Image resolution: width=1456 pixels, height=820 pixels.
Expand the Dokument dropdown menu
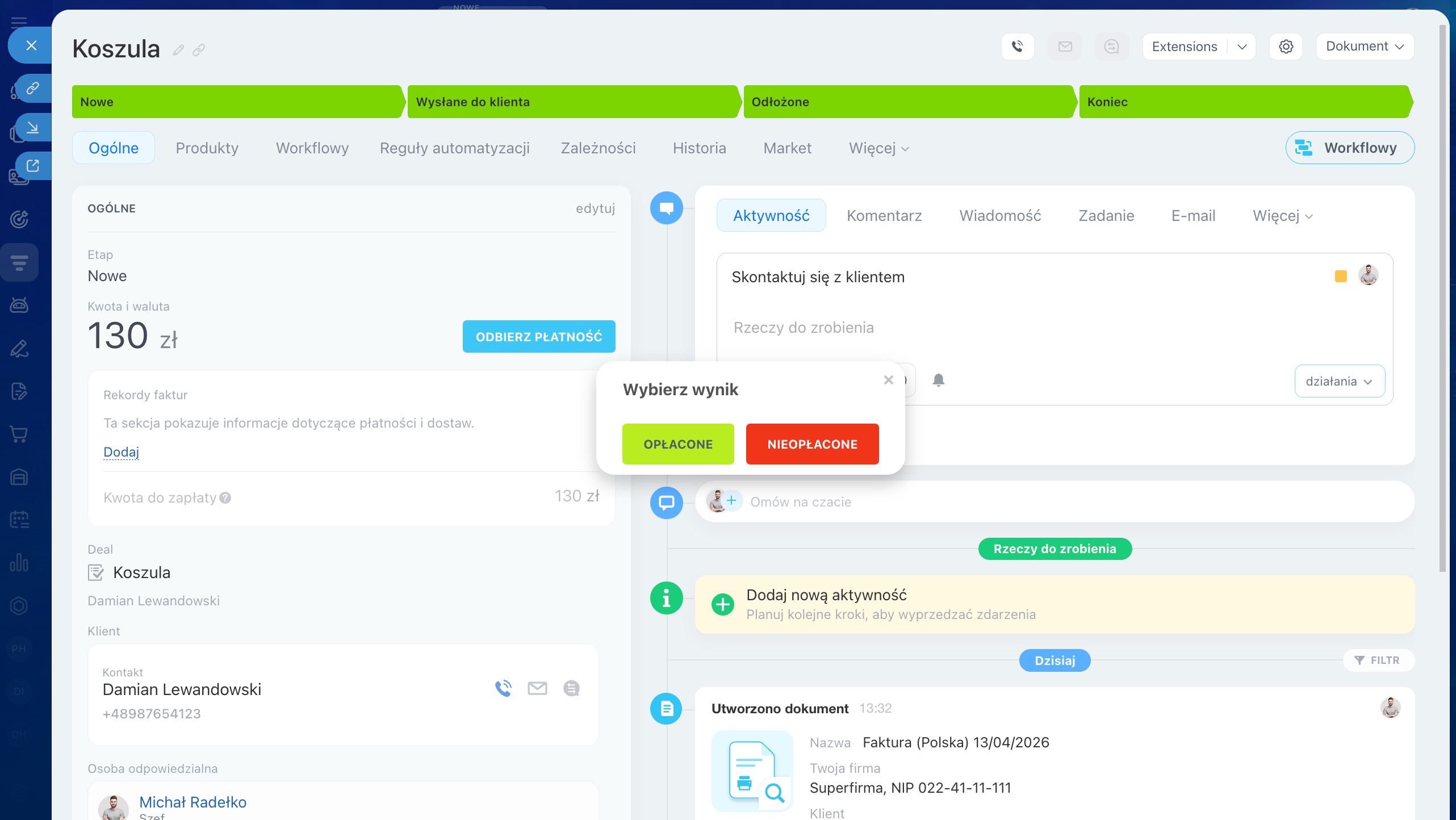1365,47
